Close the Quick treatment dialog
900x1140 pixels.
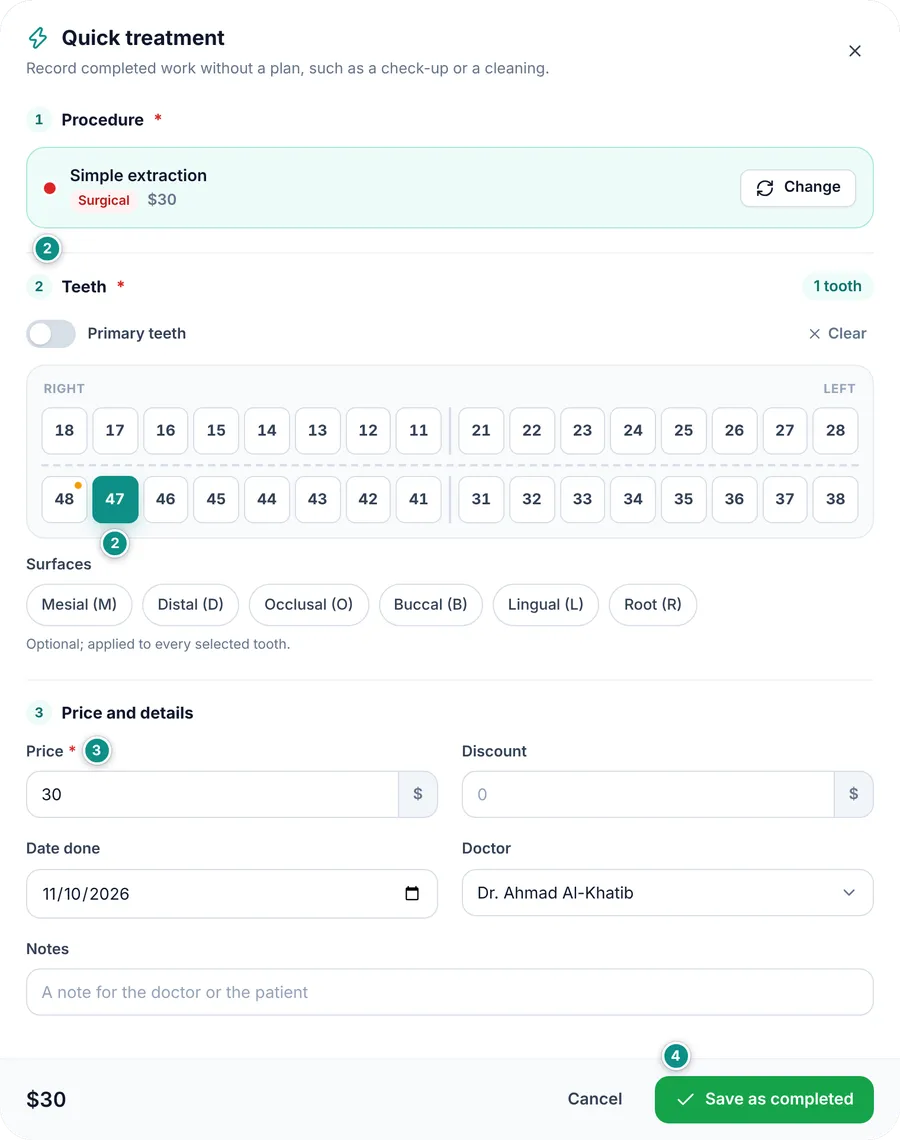[x=855, y=51]
